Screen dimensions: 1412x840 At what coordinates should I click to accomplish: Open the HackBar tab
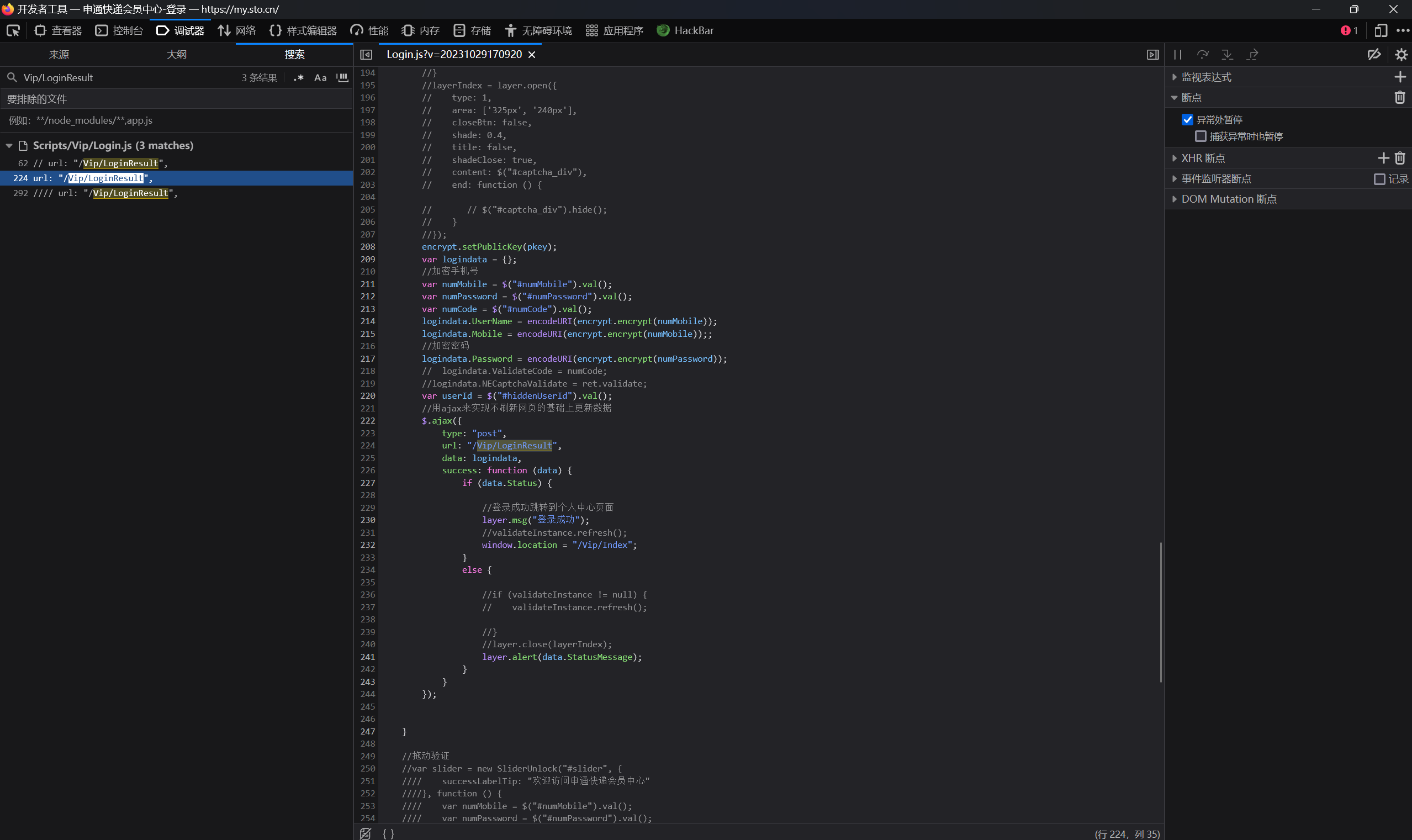pos(685,30)
